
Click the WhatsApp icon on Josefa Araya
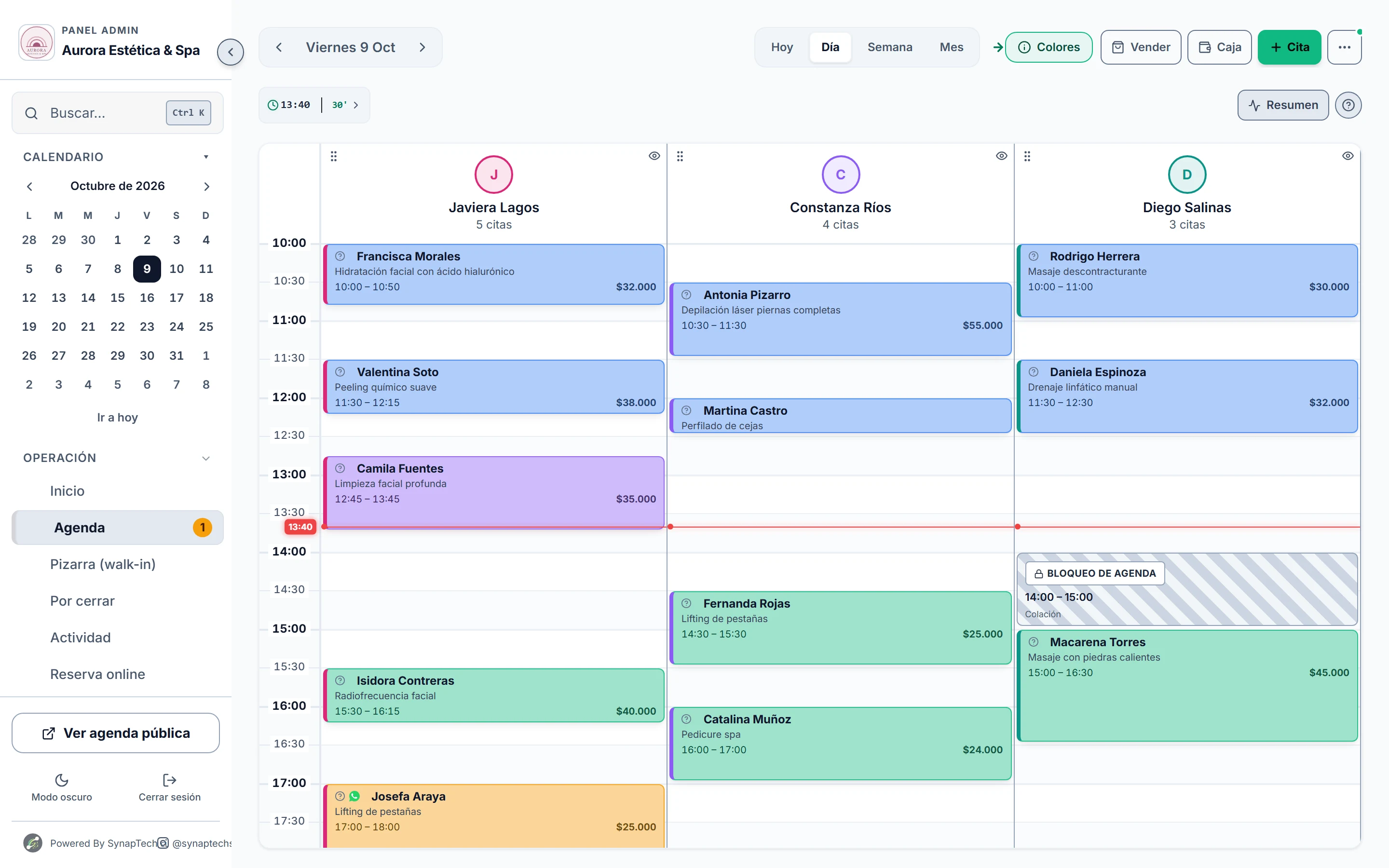(354, 796)
